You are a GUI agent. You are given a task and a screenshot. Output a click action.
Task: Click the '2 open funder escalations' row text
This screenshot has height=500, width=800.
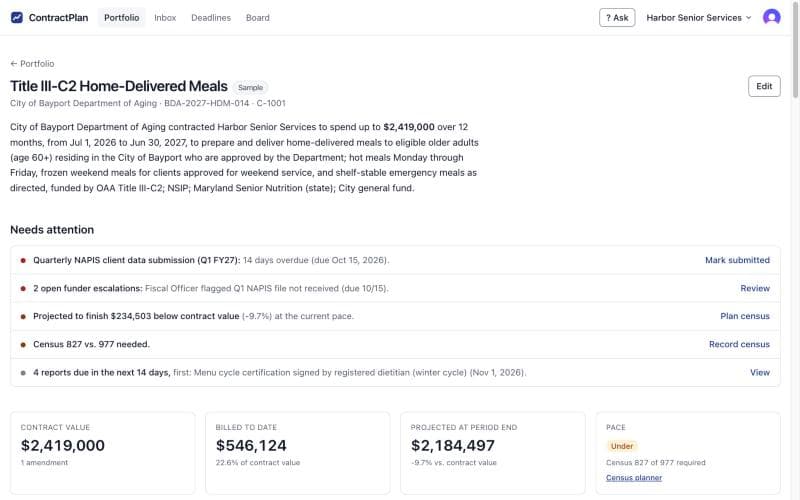click(88, 288)
